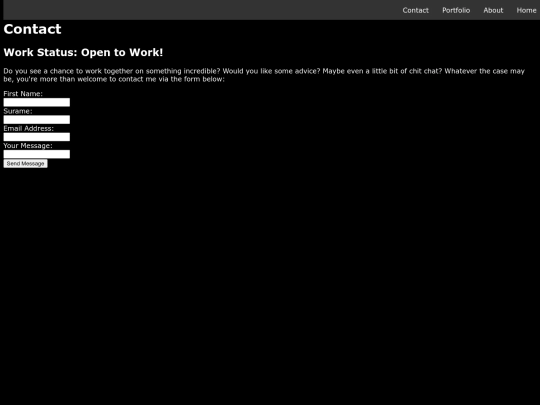Select the 'Work Status: Open to Work!' heading
This screenshot has height=405, width=540.
tap(83, 52)
